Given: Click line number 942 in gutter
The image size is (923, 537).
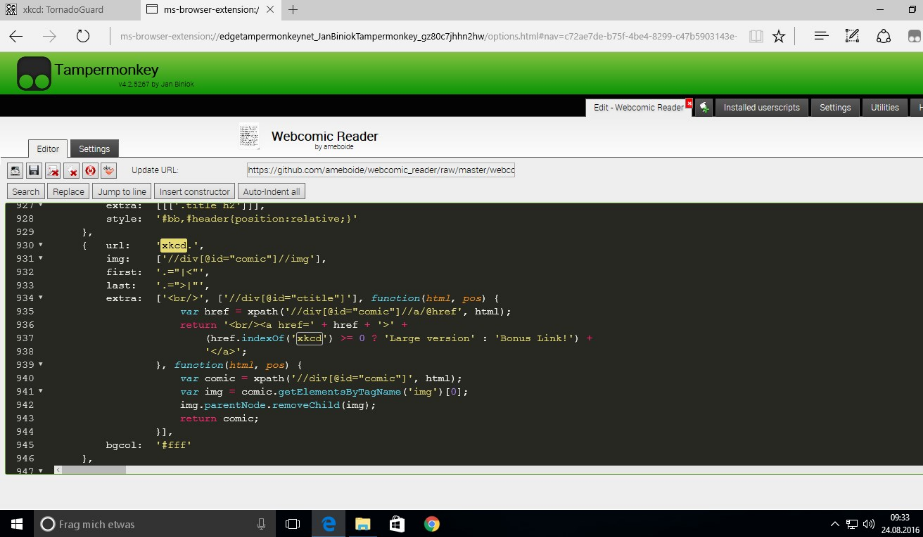Looking at the screenshot, I should (x=25, y=405).
